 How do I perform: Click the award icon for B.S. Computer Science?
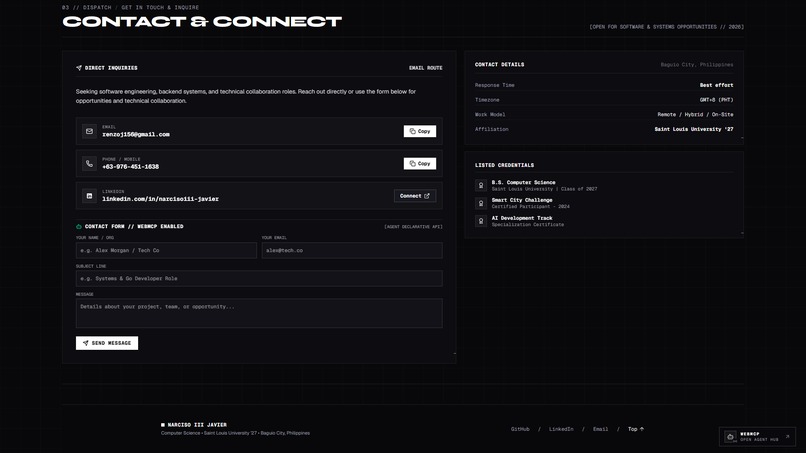click(481, 185)
